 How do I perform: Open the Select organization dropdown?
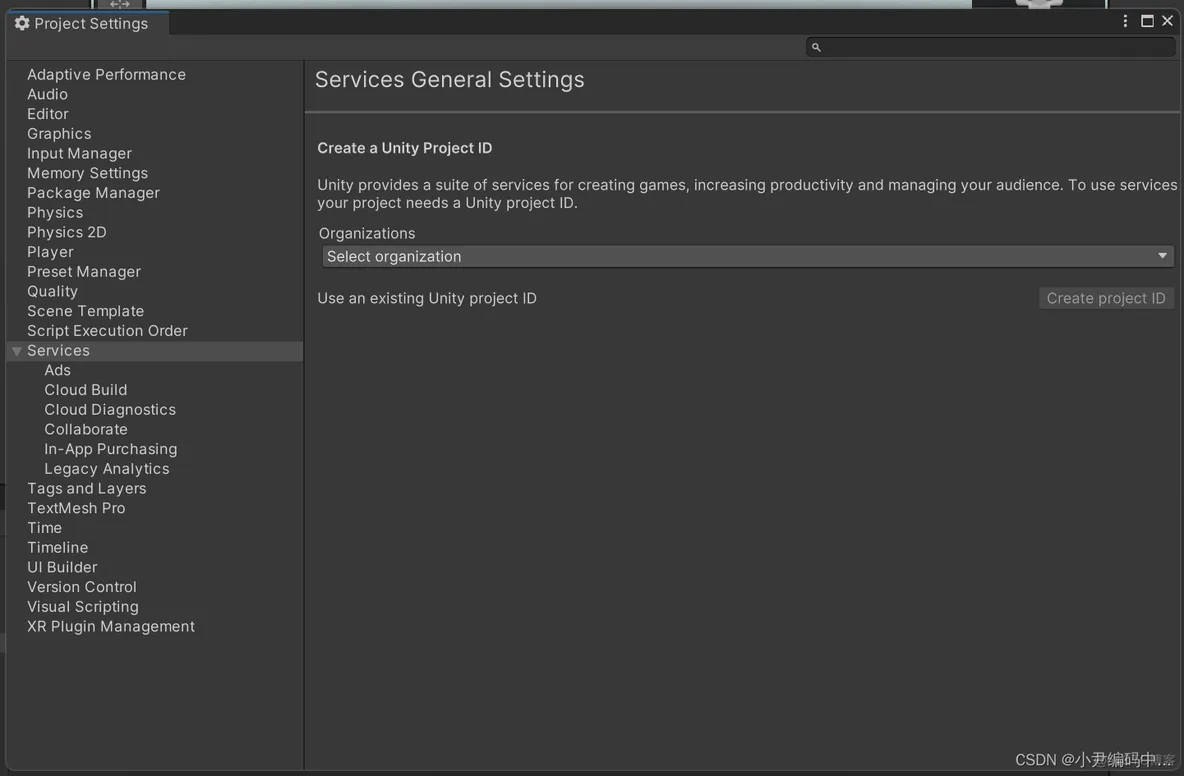[748, 256]
